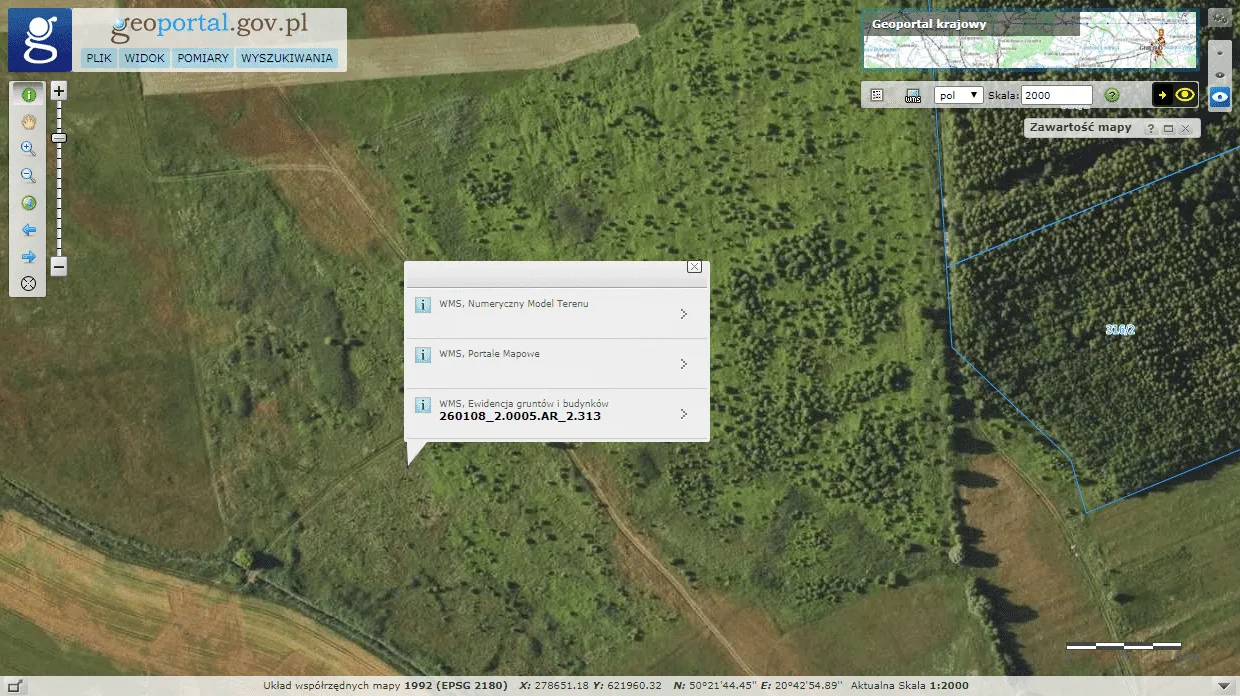Expand WMS Numeryczny Model Terenu entry
Viewport: 1240px width, 696px height.
point(683,314)
